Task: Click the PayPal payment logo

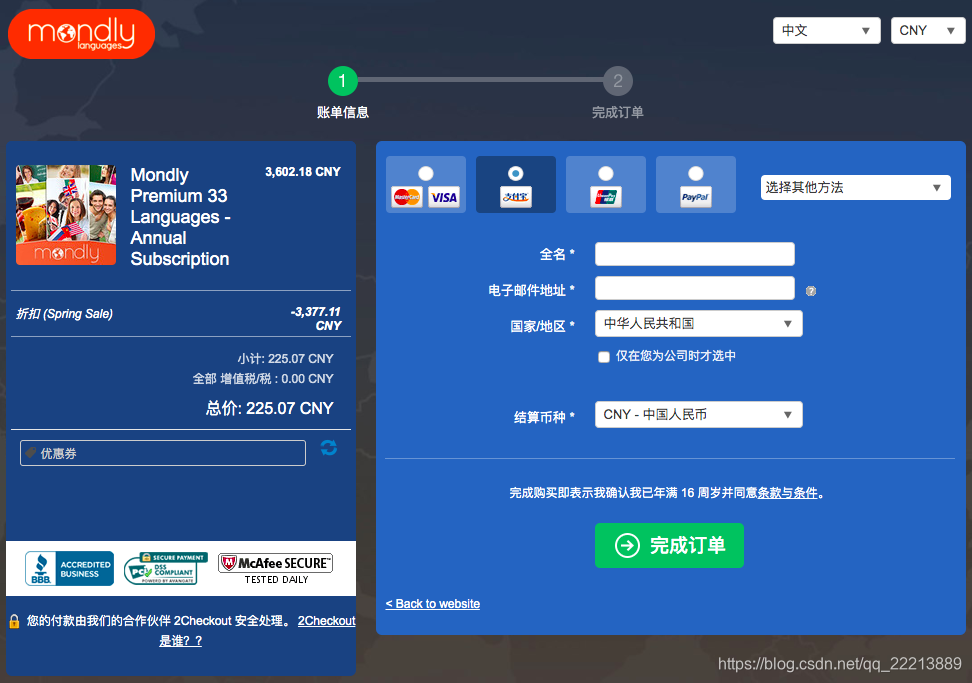Action: pos(696,197)
